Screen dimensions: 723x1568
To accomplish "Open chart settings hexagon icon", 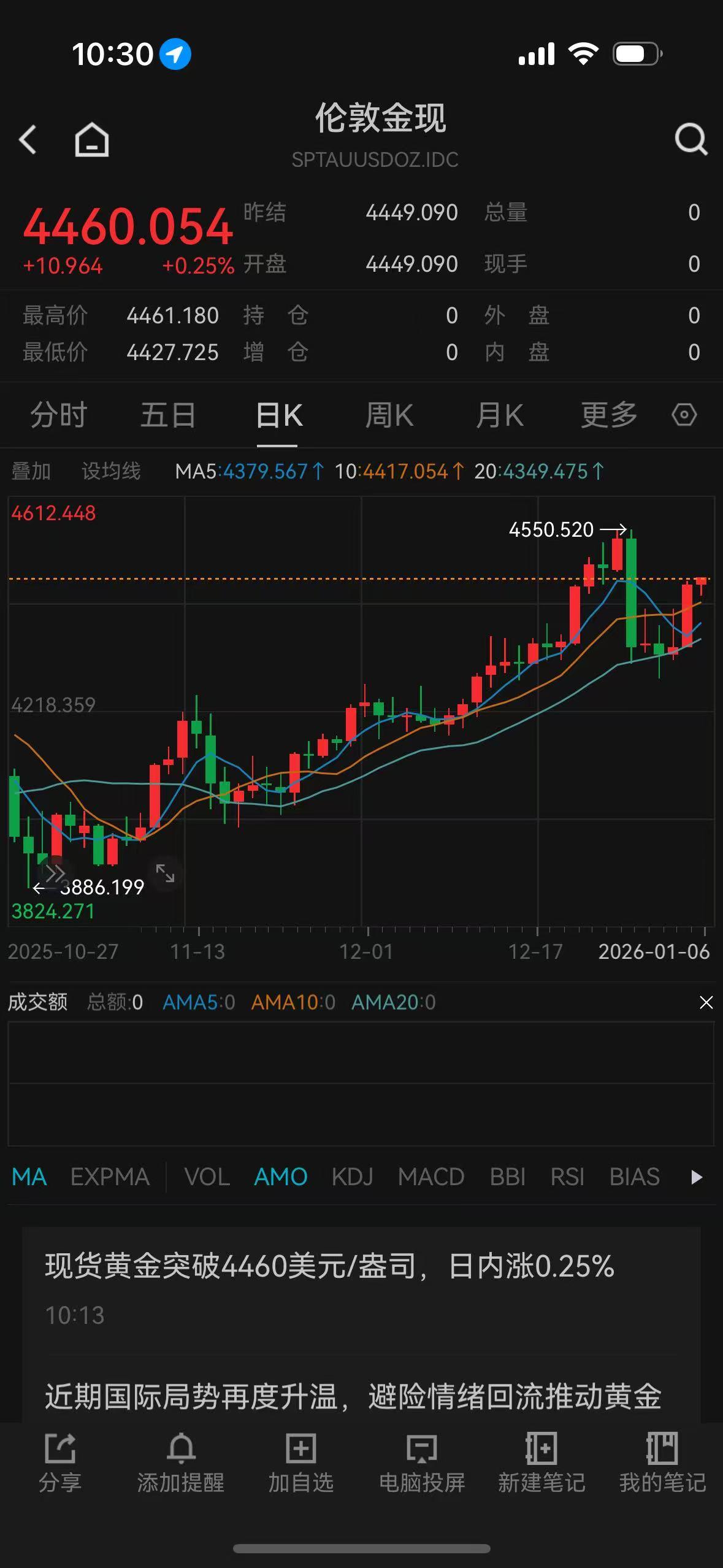I will pos(684,415).
